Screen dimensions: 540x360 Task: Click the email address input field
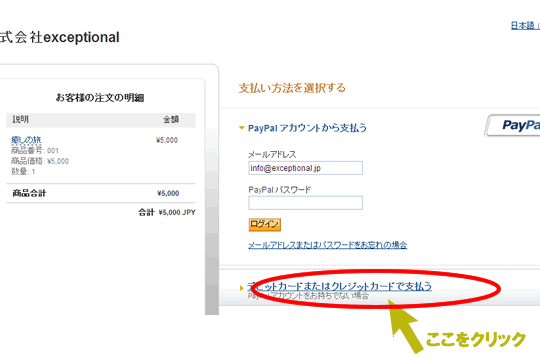(x=305, y=168)
